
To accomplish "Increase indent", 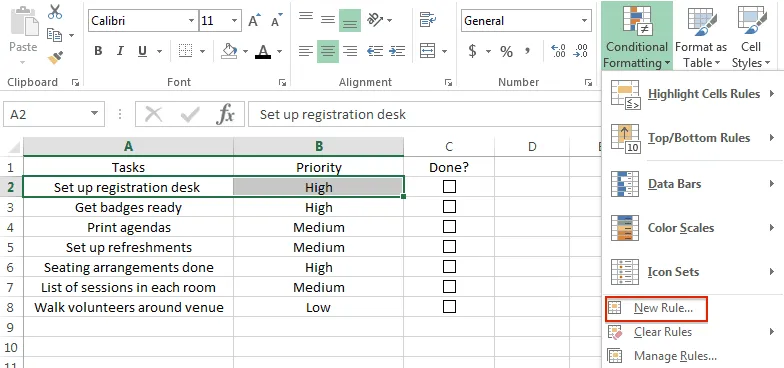I will click(397, 51).
